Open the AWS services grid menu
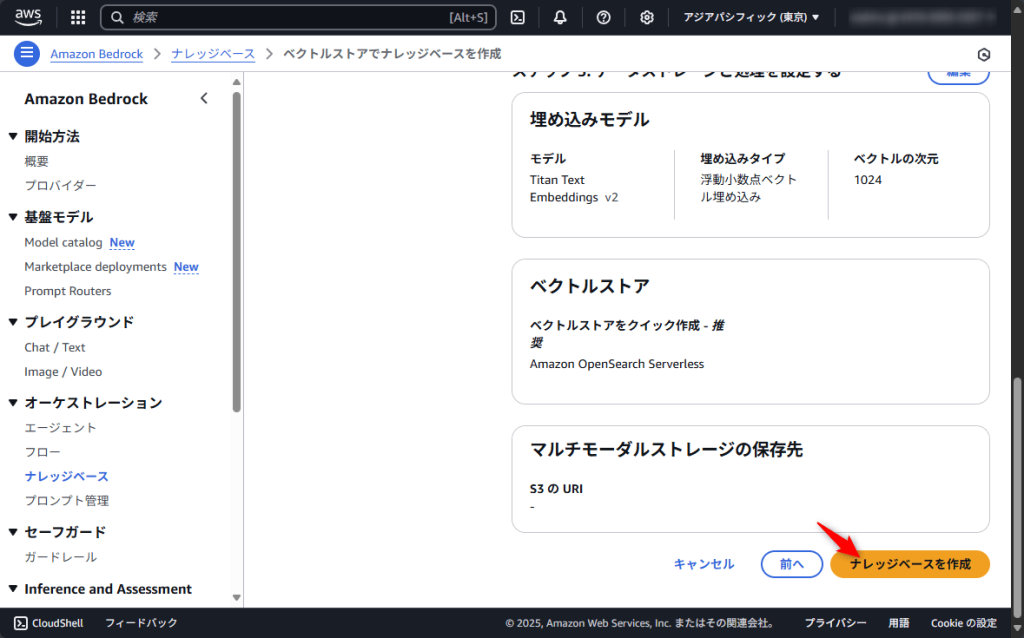 (x=78, y=18)
